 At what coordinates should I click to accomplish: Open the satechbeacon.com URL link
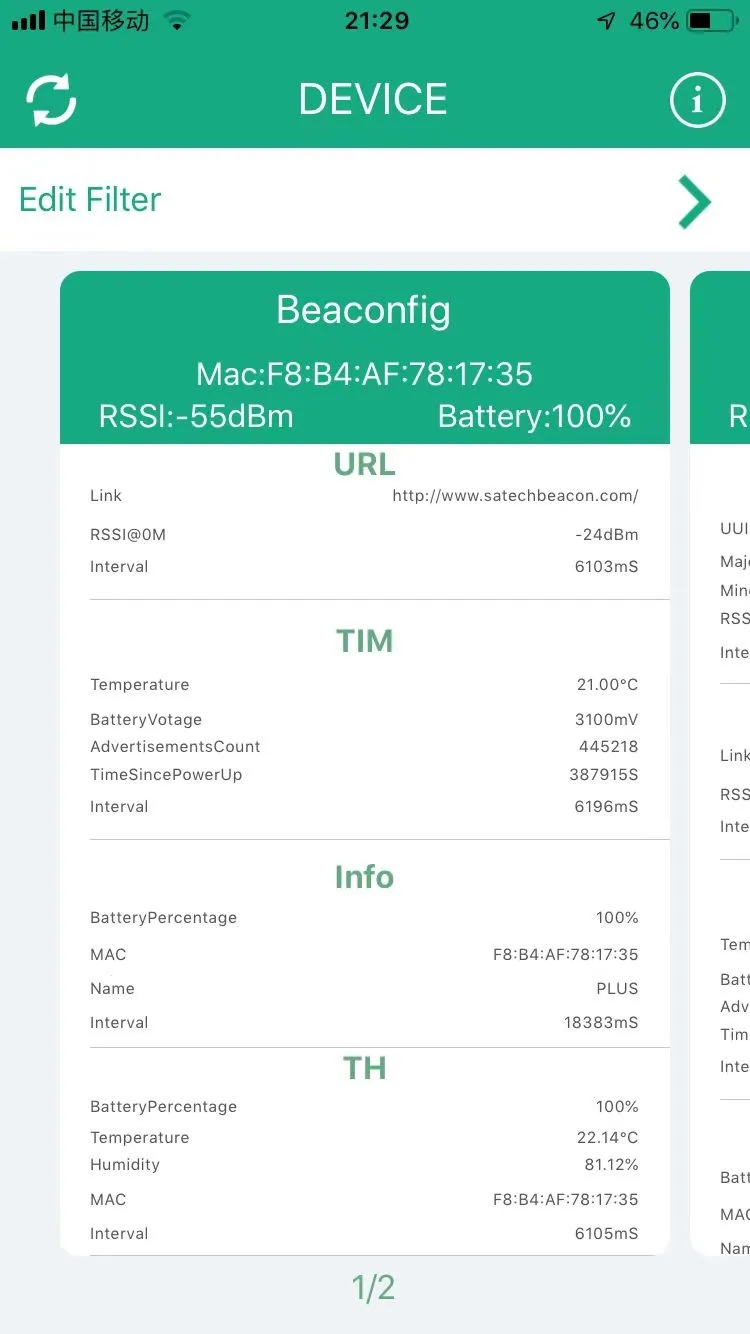coord(514,496)
